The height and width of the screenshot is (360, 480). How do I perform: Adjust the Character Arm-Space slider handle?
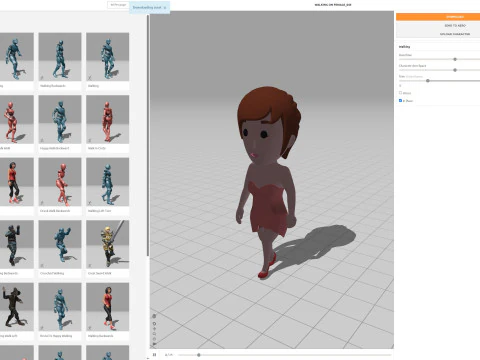click(x=455, y=70)
